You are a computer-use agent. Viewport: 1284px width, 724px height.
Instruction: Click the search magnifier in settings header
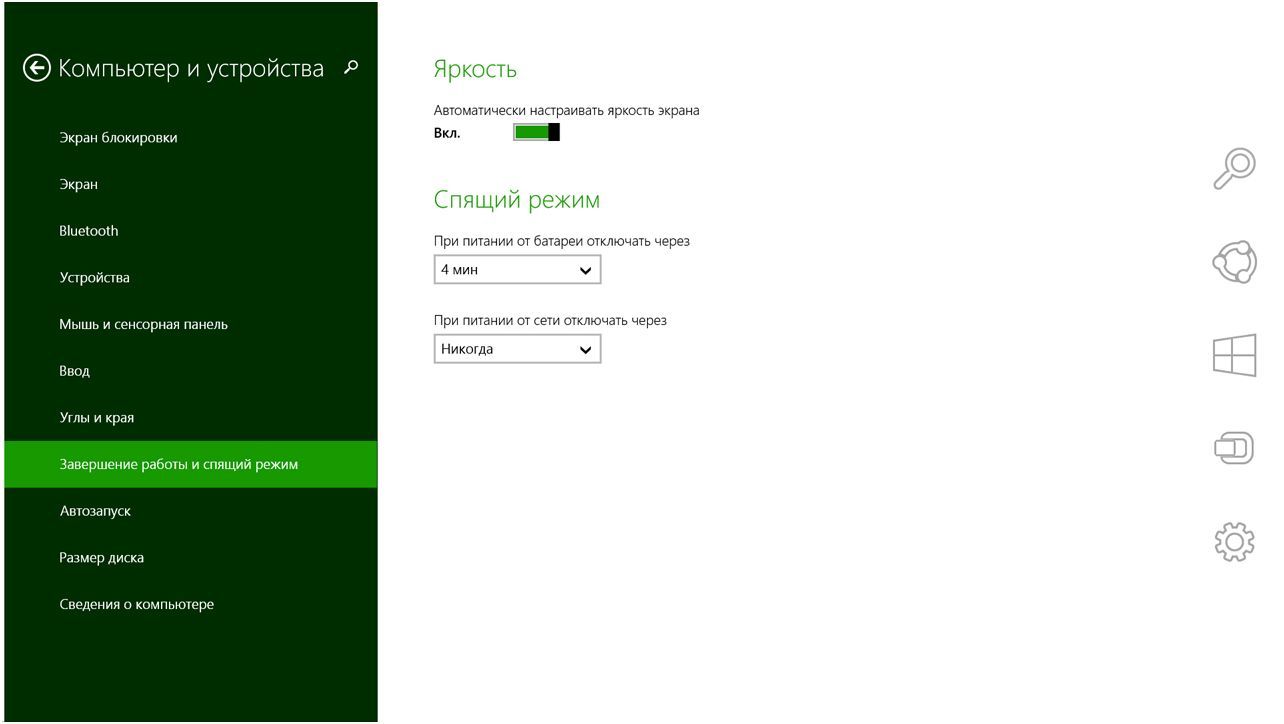point(350,68)
